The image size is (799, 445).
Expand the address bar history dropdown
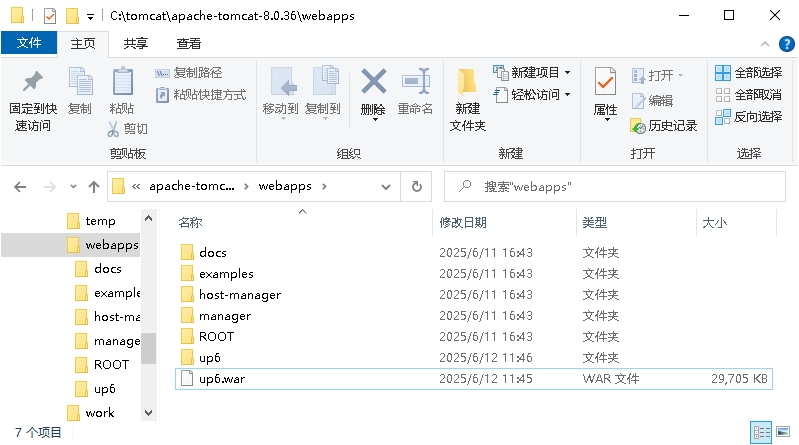click(386, 187)
